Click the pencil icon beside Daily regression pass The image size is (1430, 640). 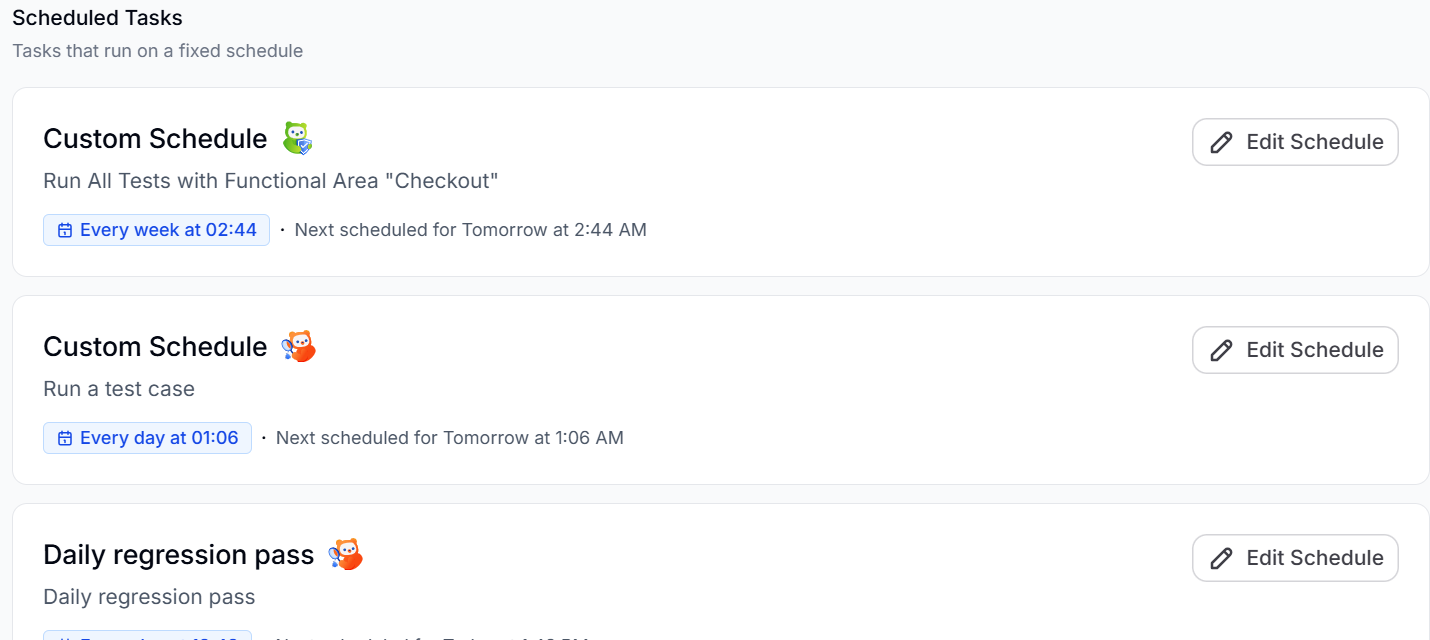(1221, 558)
